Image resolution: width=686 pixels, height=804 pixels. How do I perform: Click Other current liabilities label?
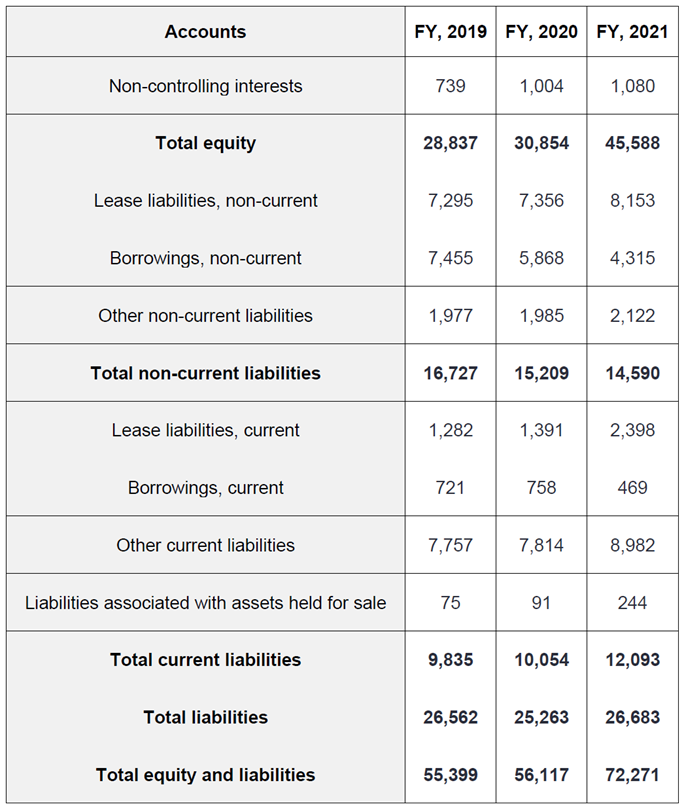point(205,545)
